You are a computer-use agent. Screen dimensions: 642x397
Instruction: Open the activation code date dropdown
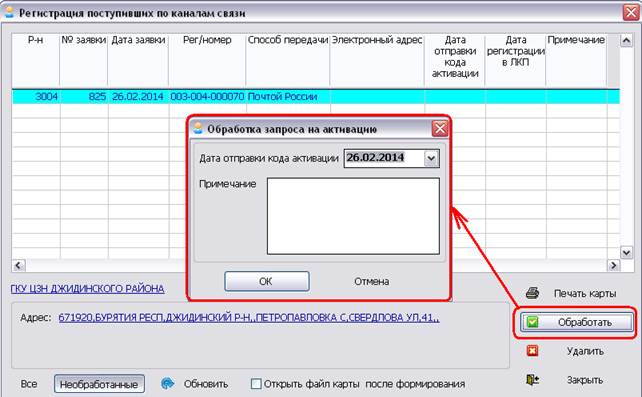(x=431, y=158)
